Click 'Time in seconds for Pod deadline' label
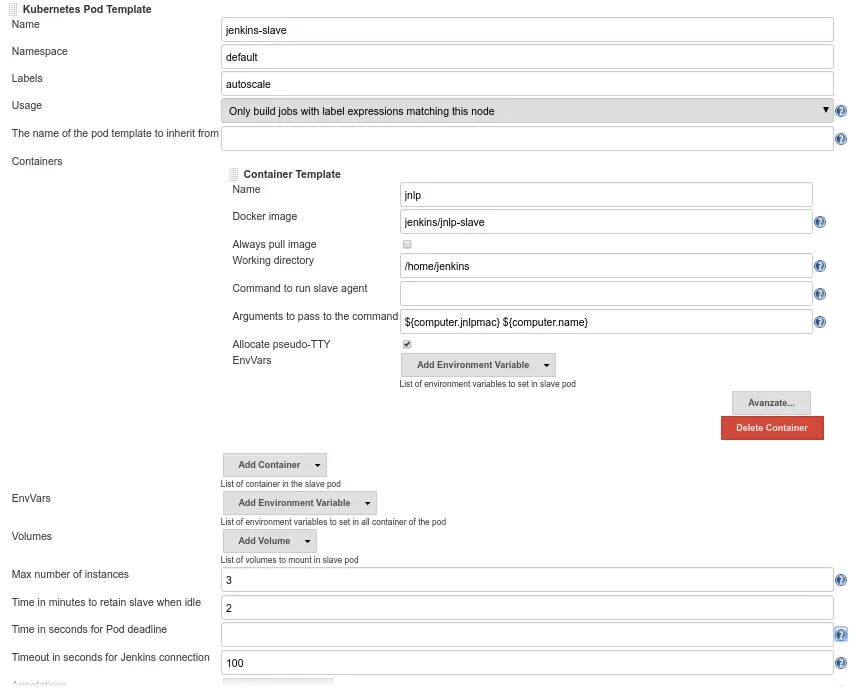Viewport: 857px width, 691px height. point(89,629)
